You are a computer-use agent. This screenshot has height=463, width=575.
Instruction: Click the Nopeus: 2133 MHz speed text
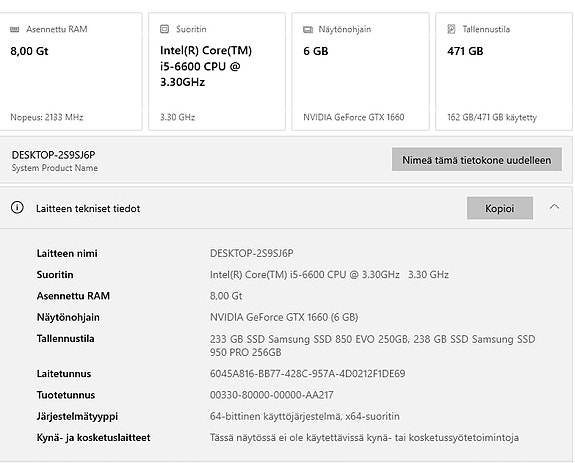[x=47, y=117]
